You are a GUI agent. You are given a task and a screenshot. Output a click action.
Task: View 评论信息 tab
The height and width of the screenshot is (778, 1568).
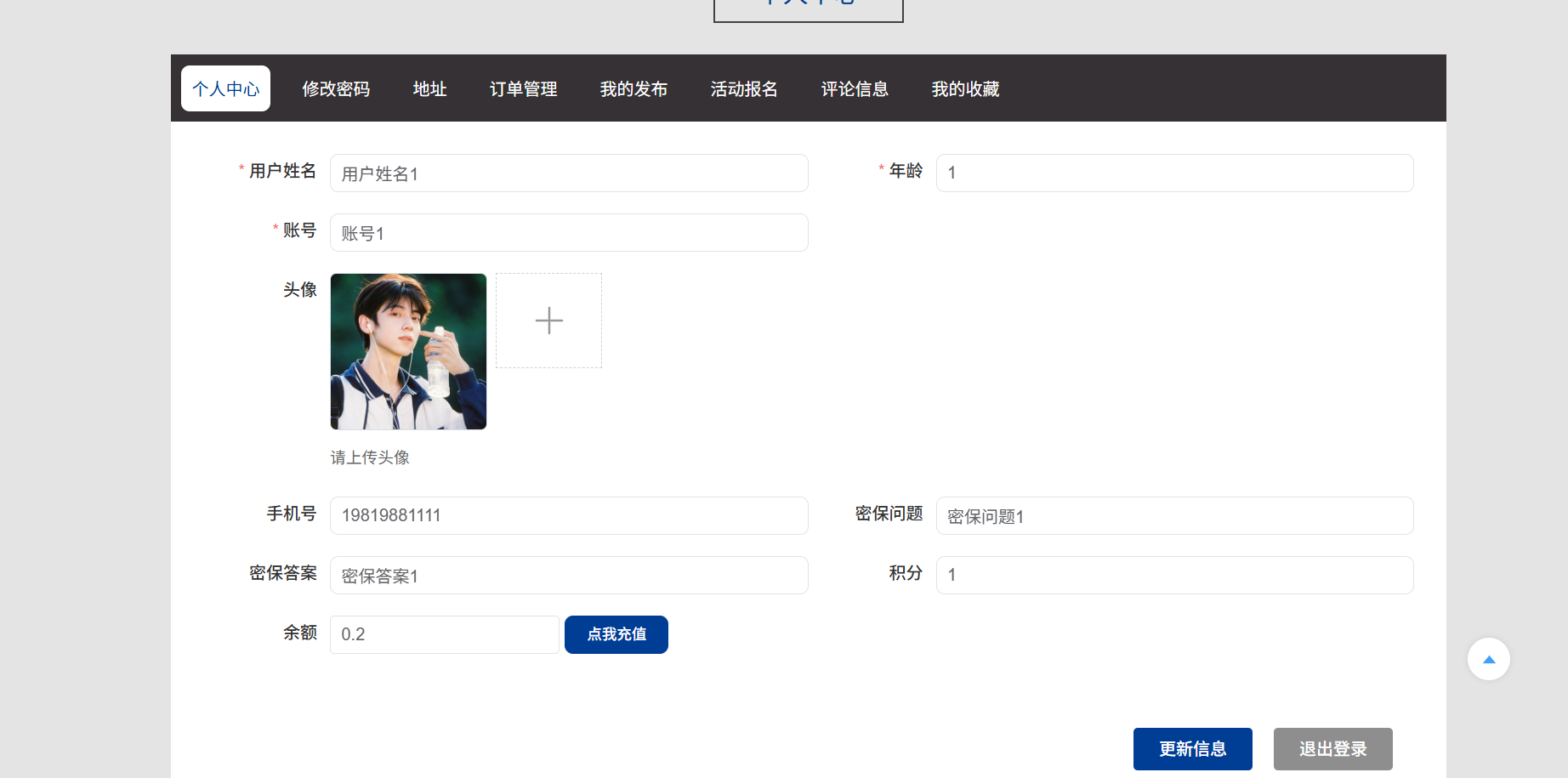pos(855,88)
